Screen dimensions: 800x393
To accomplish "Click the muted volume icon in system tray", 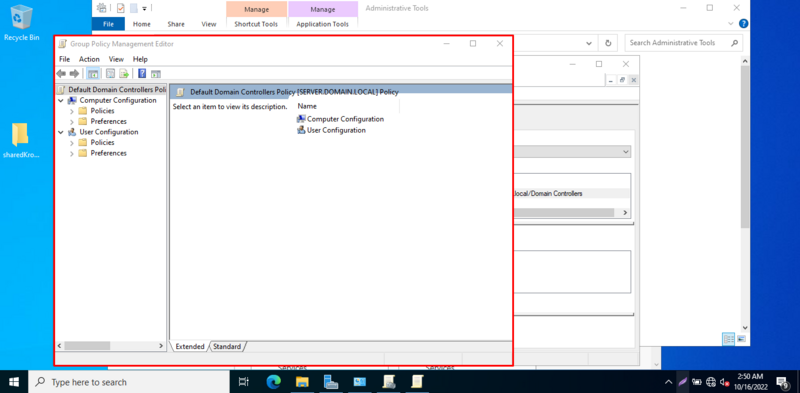I will (724, 382).
